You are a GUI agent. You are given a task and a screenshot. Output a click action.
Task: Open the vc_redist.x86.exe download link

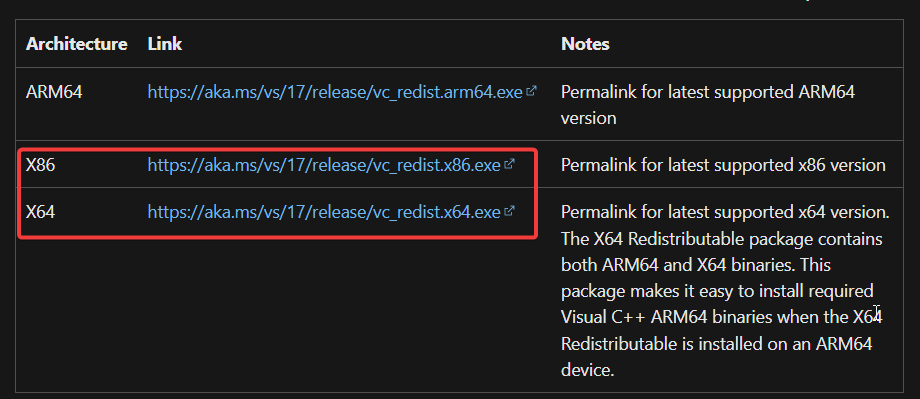(x=324, y=165)
